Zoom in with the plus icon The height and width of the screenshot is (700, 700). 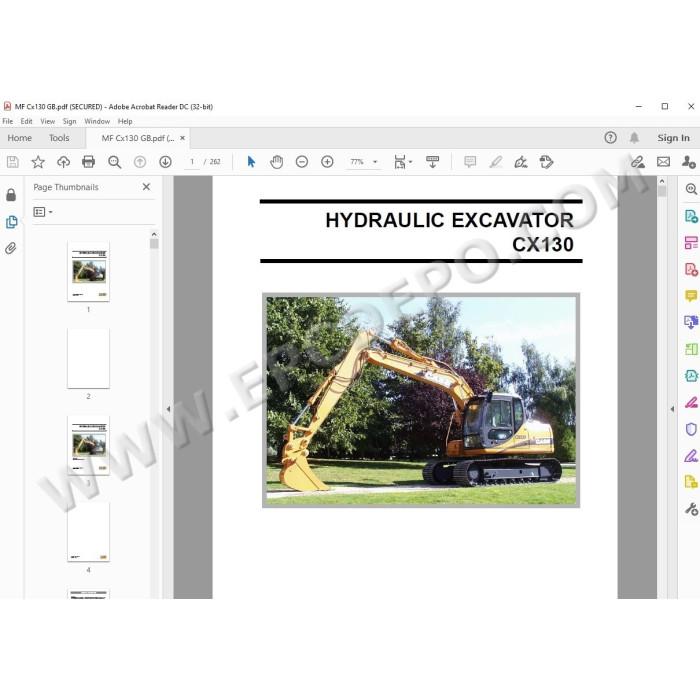click(327, 162)
